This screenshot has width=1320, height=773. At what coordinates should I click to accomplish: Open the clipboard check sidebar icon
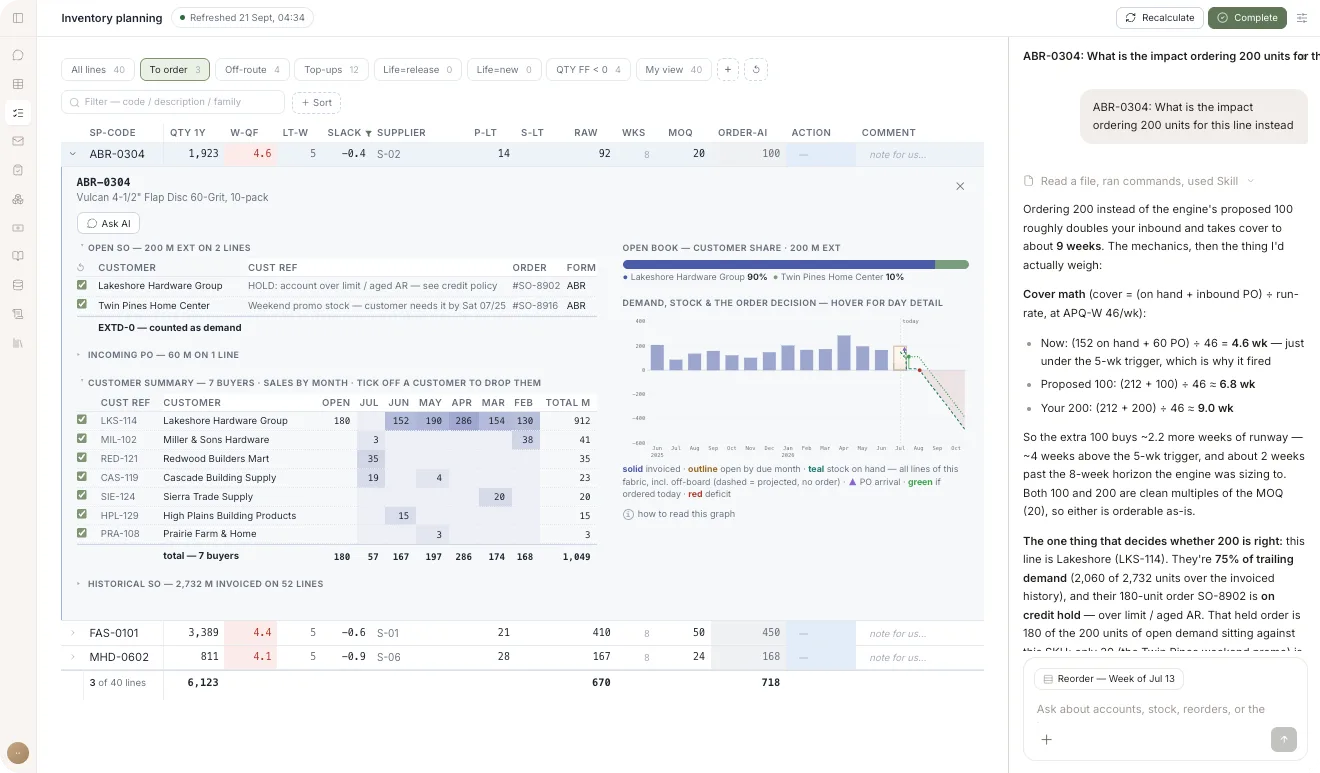click(18, 170)
